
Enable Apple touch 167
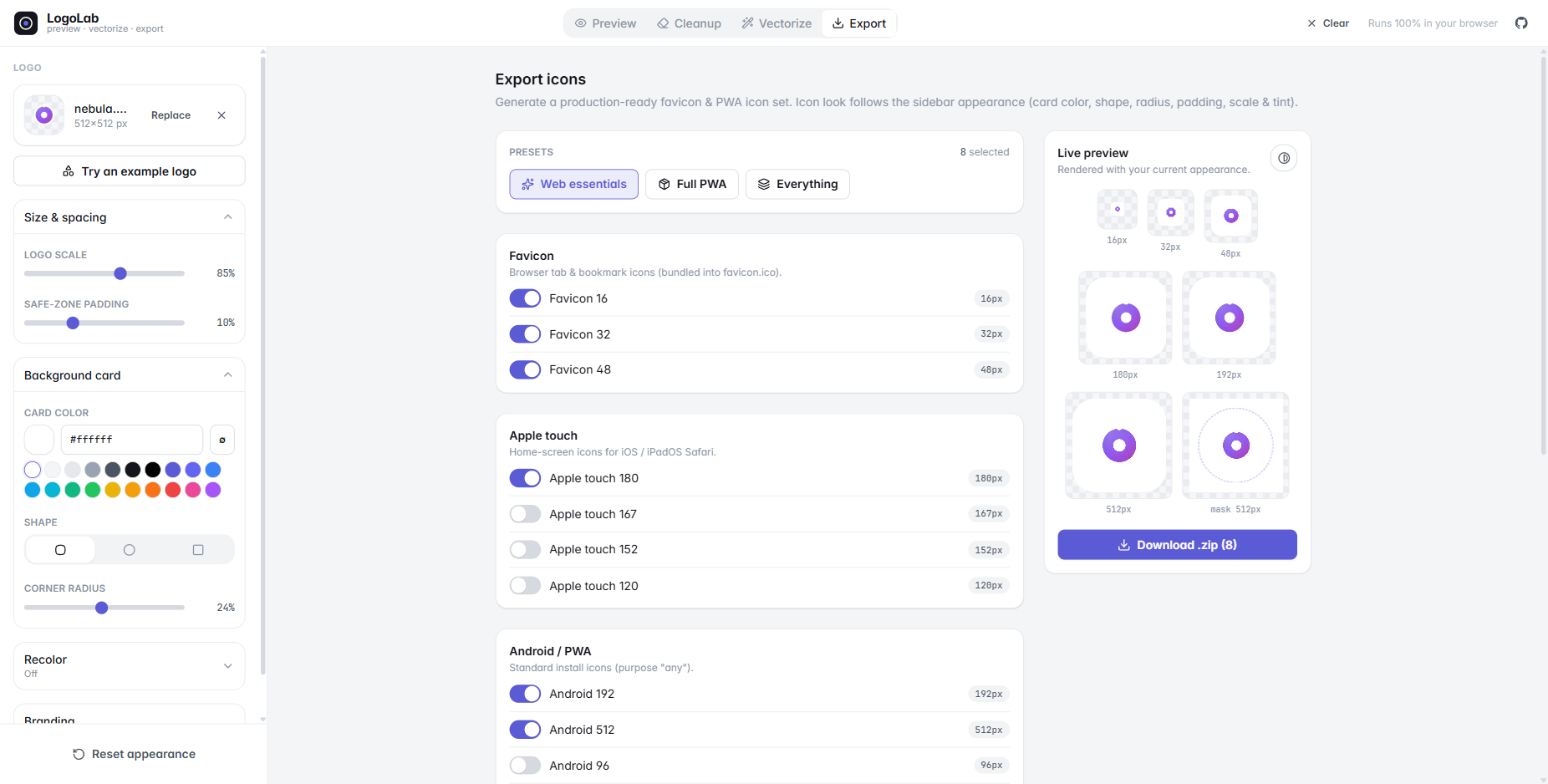(525, 514)
